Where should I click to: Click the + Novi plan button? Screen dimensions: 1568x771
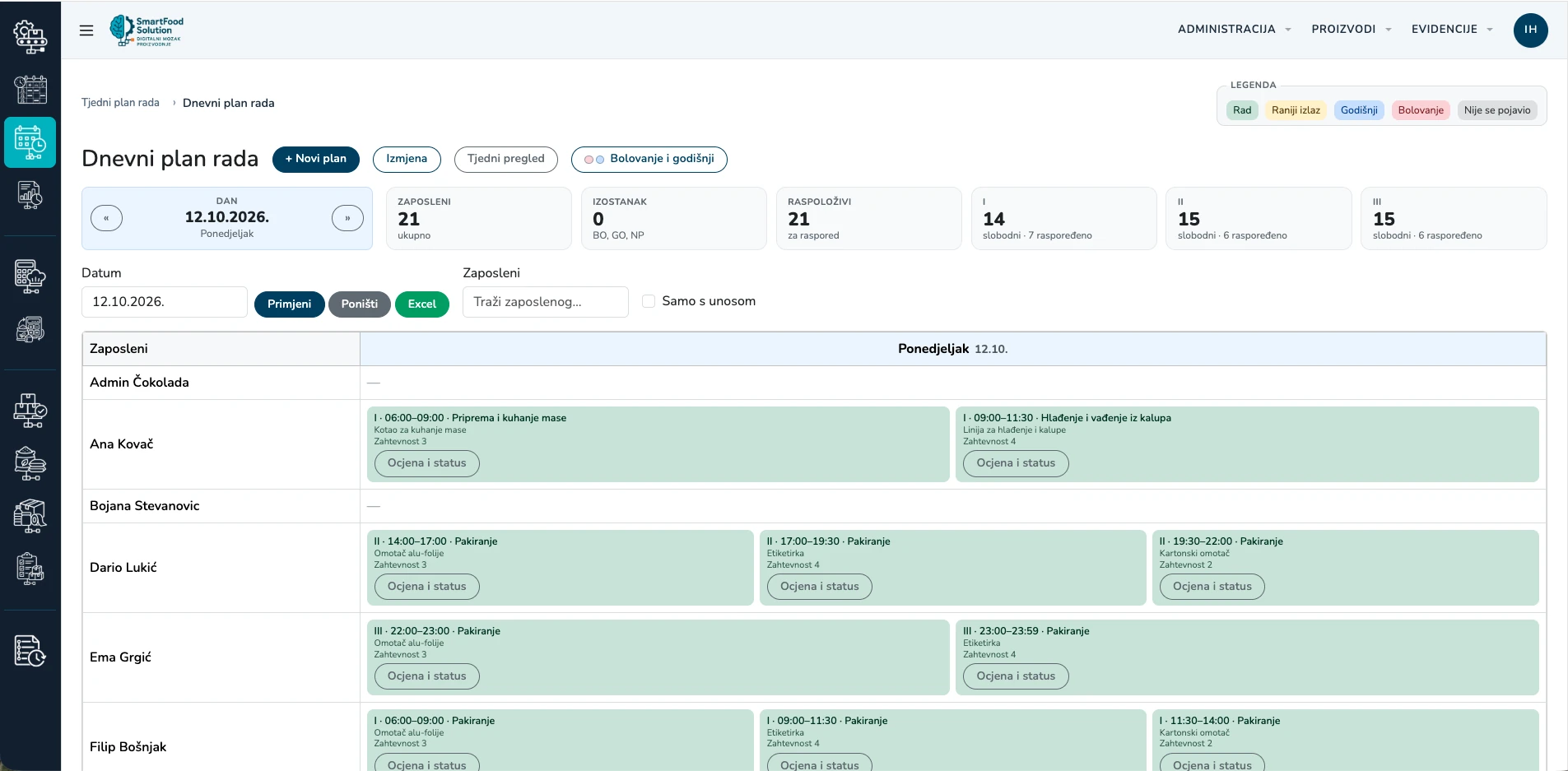coord(316,159)
